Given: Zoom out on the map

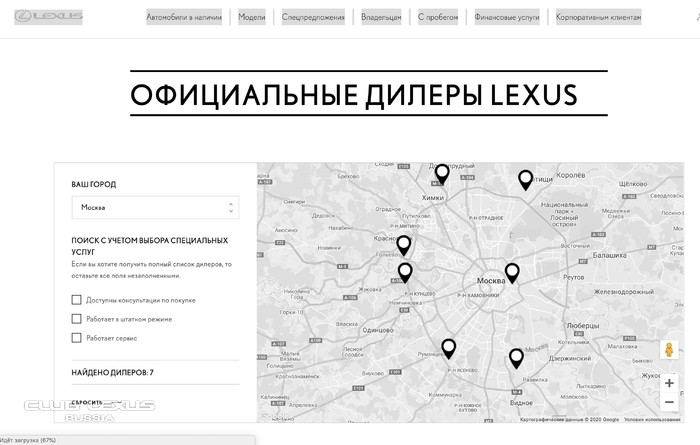Looking at the screenshot, I should click(x=669, y=402).
